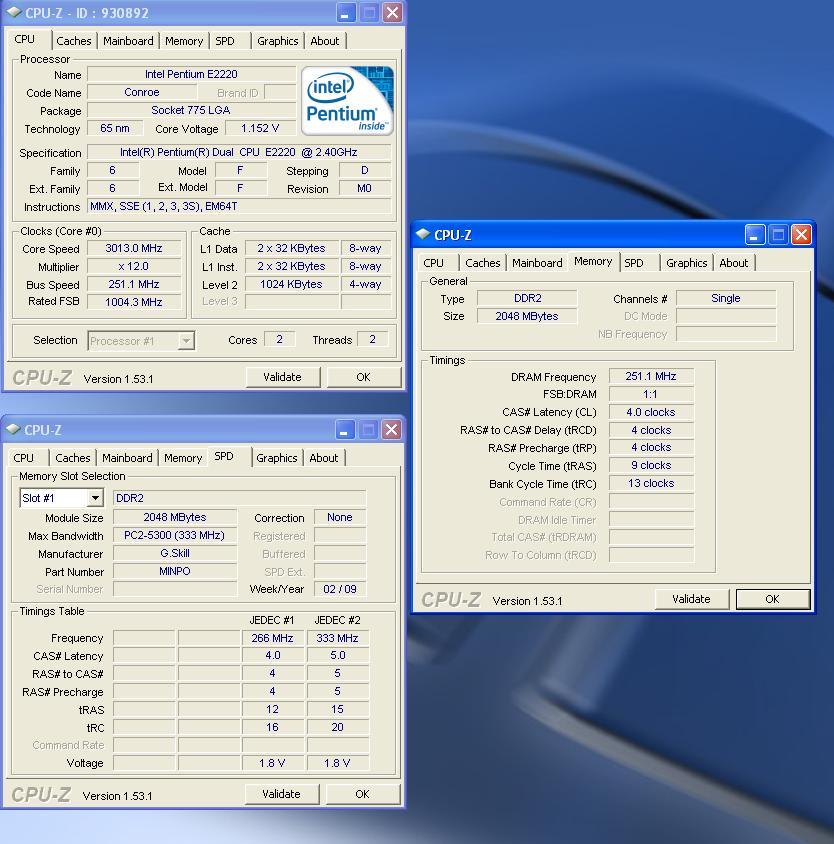Click OK in the Memory window
This screenshot has width=834, height=844.
click(x=773, y=599)
